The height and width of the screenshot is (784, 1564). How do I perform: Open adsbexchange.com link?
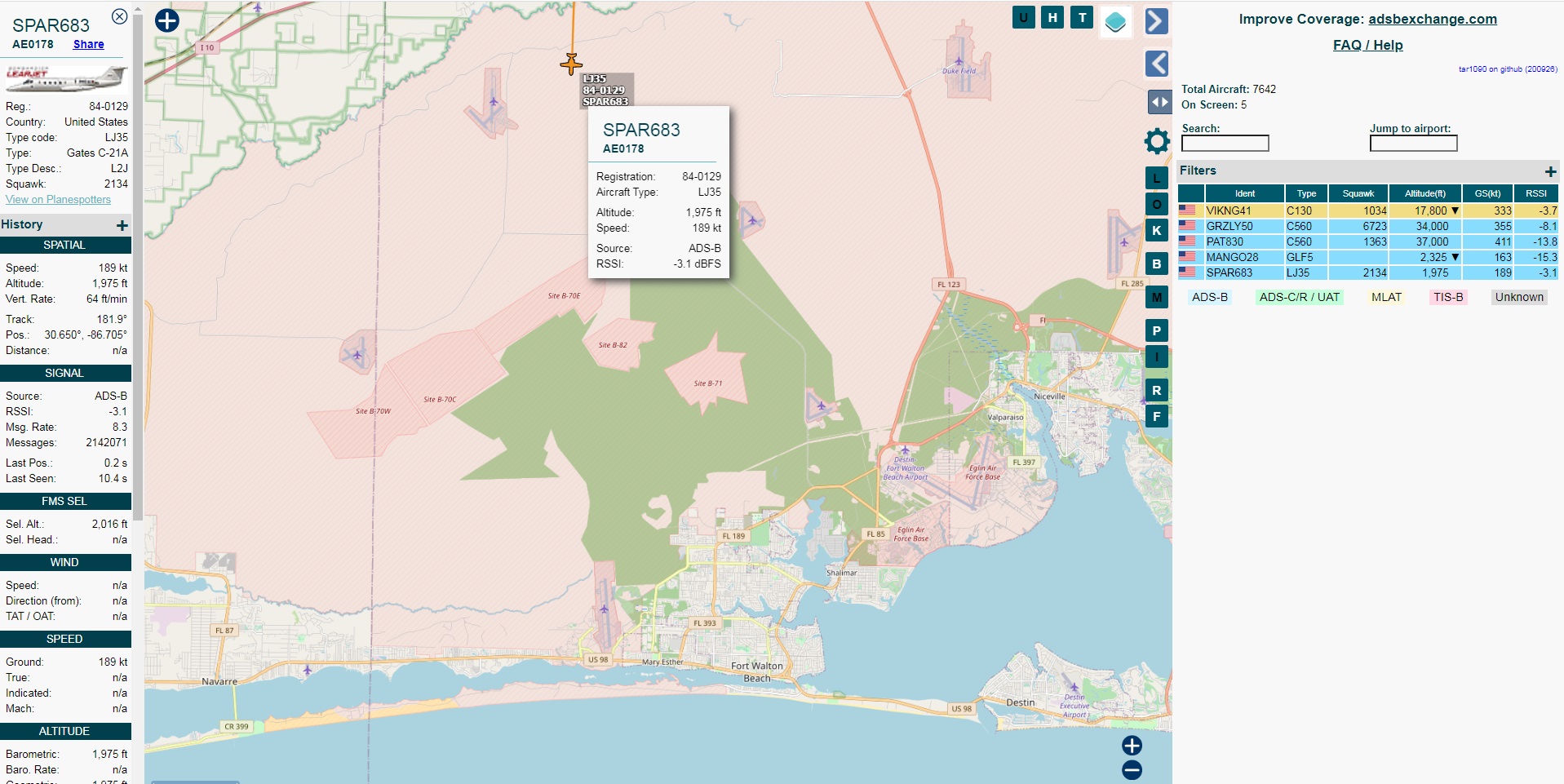(1433, 20)
